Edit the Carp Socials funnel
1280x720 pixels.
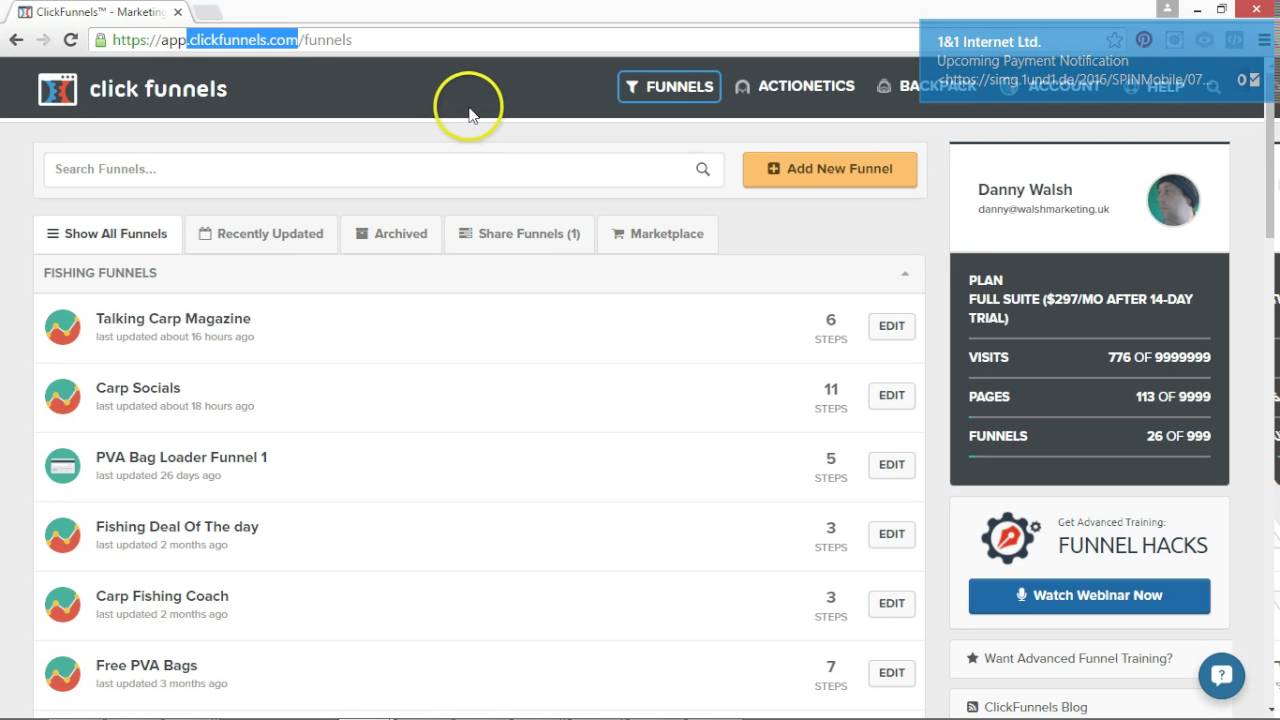click(x=892, y=395)
